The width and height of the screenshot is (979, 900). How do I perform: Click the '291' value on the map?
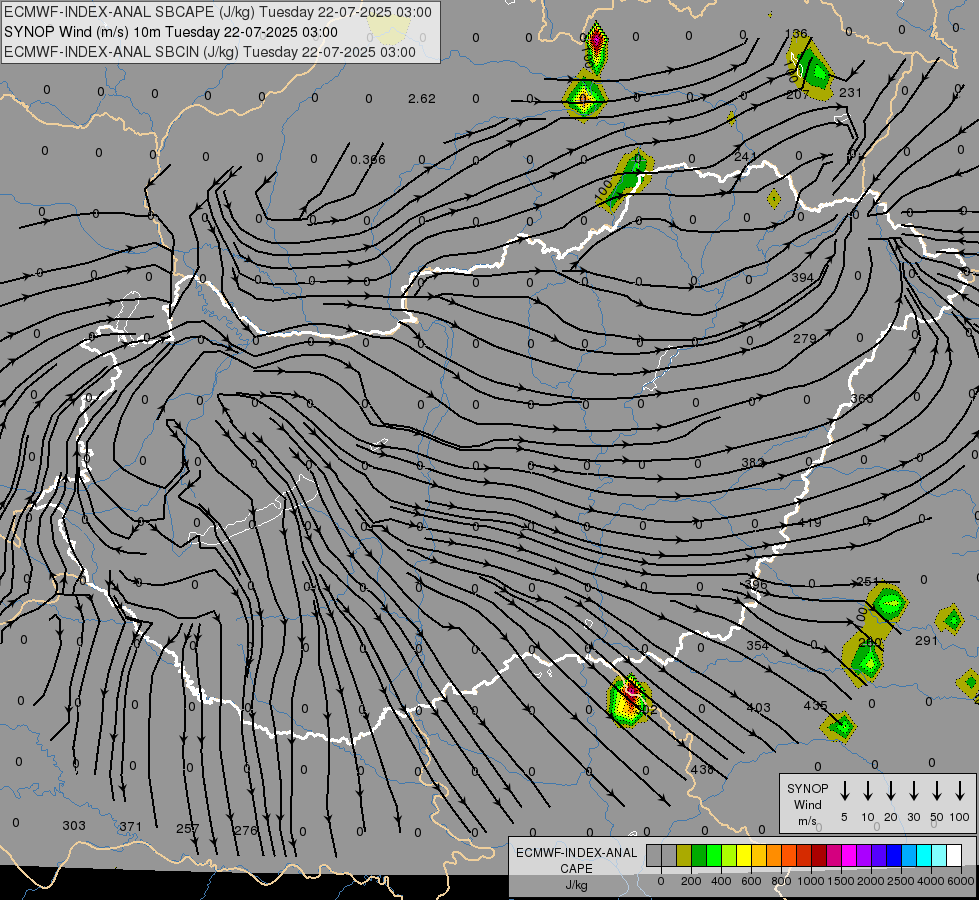pyautogui.click(x=927, y=641)
